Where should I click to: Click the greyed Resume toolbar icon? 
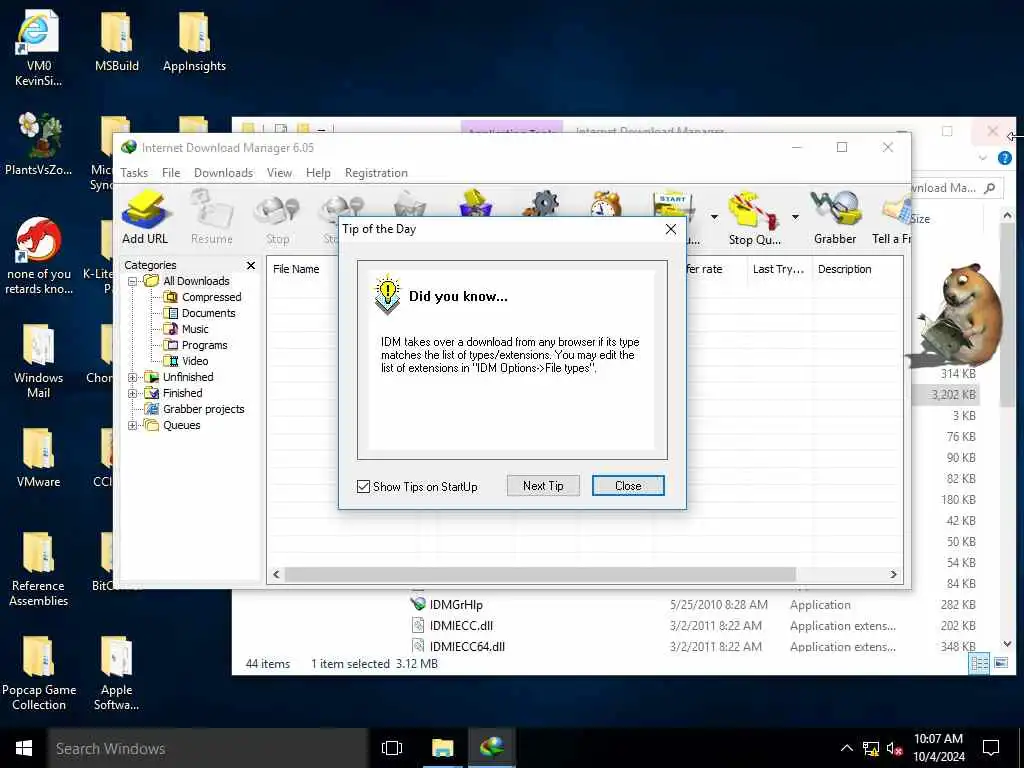click(x=212, y=217)
